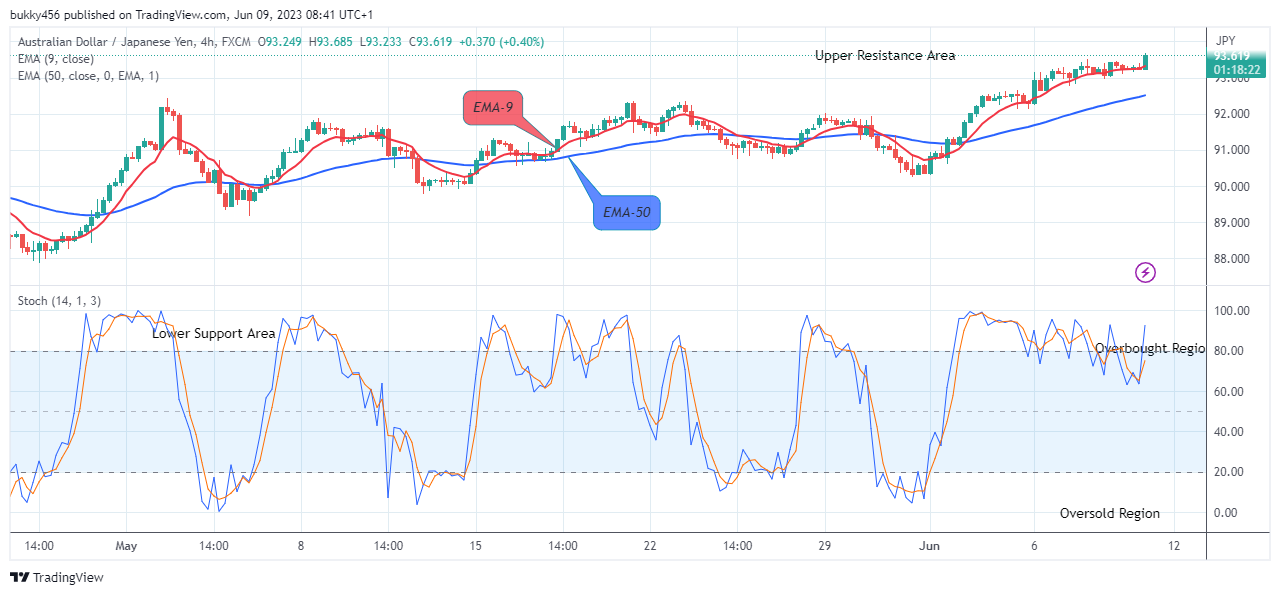Click the Jun label on the time axis
Image resolution: width=1280 pixels, height=595 pixels.
(930, 546)
